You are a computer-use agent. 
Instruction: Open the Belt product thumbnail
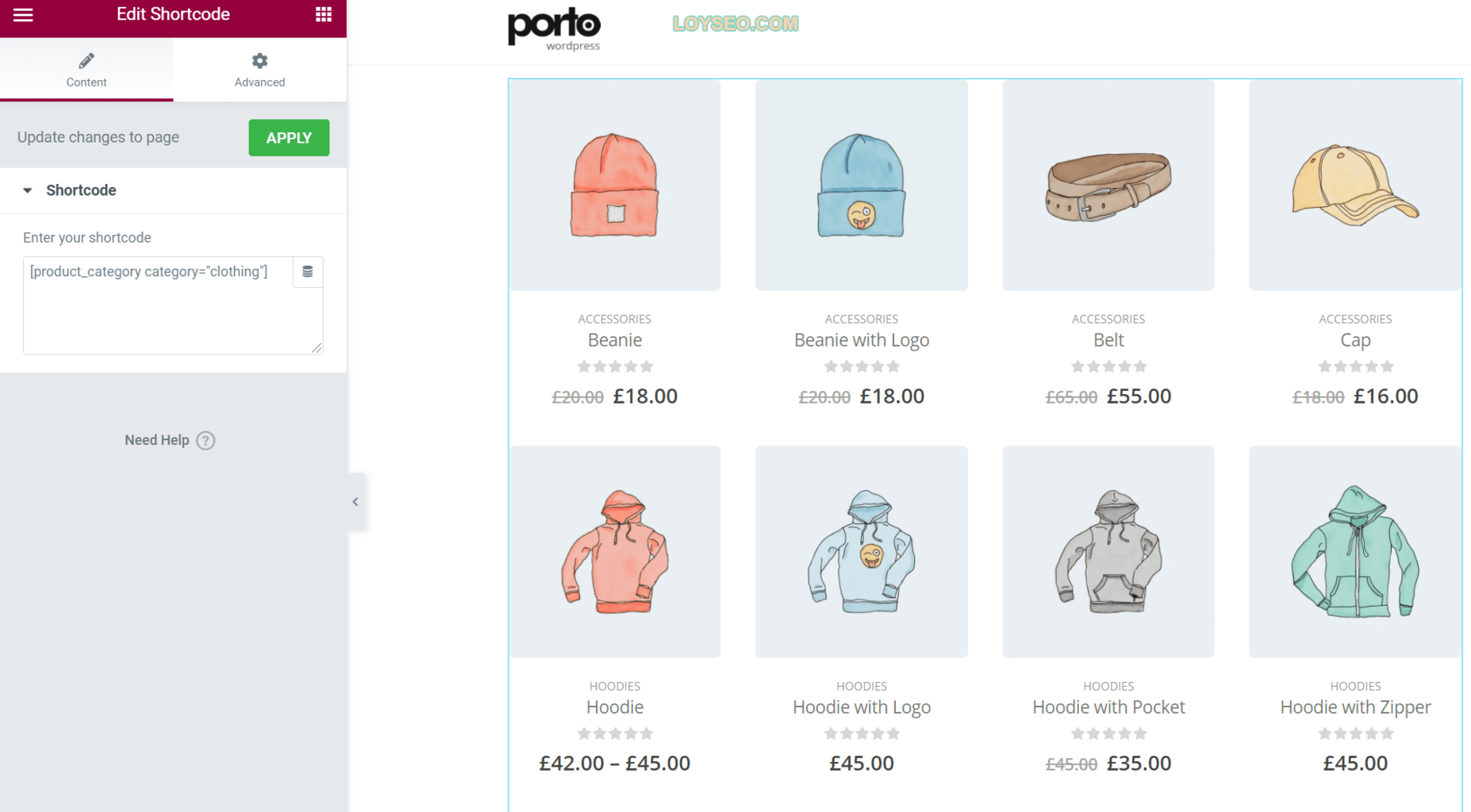[x=1108, y=185]
